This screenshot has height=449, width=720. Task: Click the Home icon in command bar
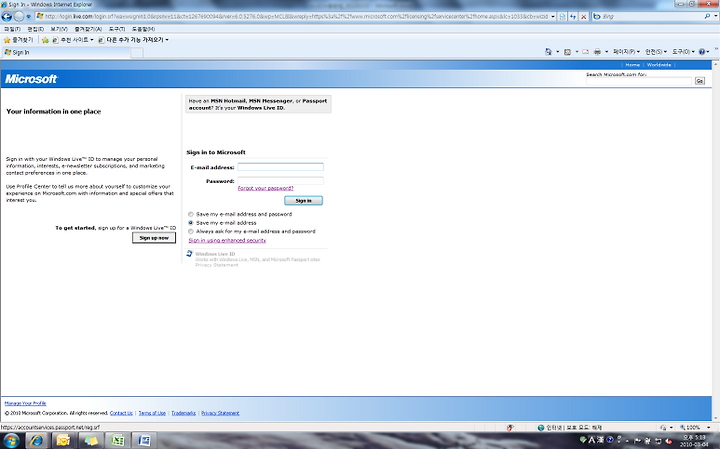tap(548, 52)
